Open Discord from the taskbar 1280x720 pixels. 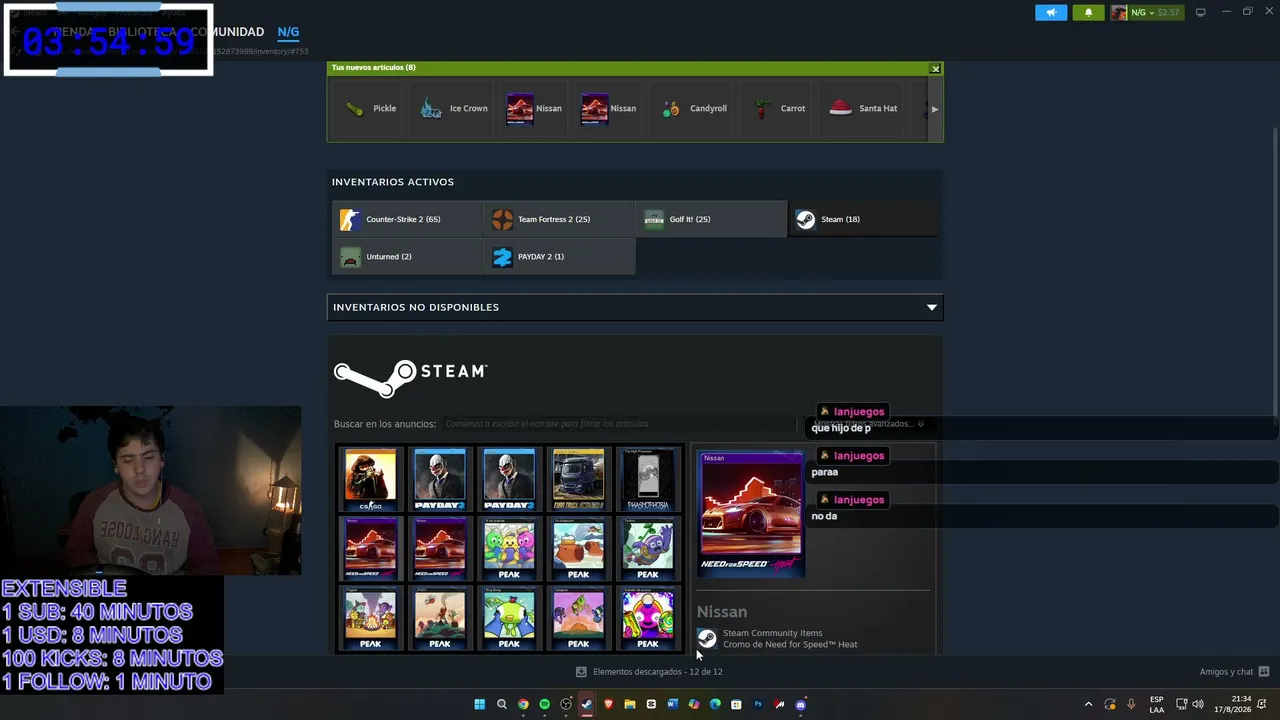coord(800,704)
